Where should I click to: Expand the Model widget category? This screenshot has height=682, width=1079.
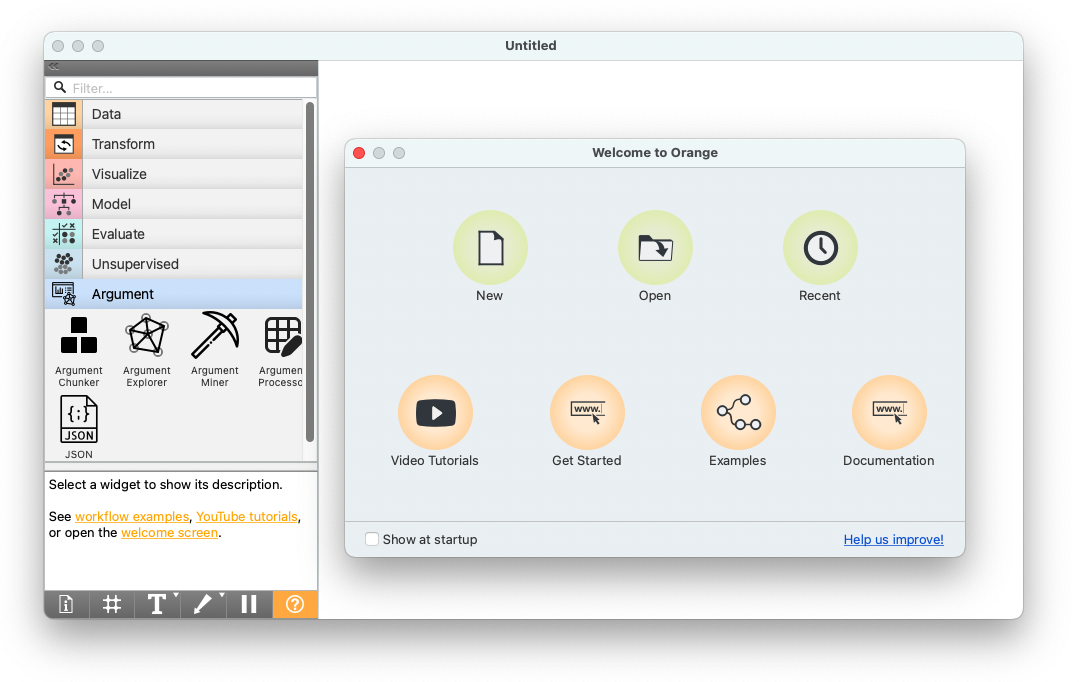(x=174, y=204)
